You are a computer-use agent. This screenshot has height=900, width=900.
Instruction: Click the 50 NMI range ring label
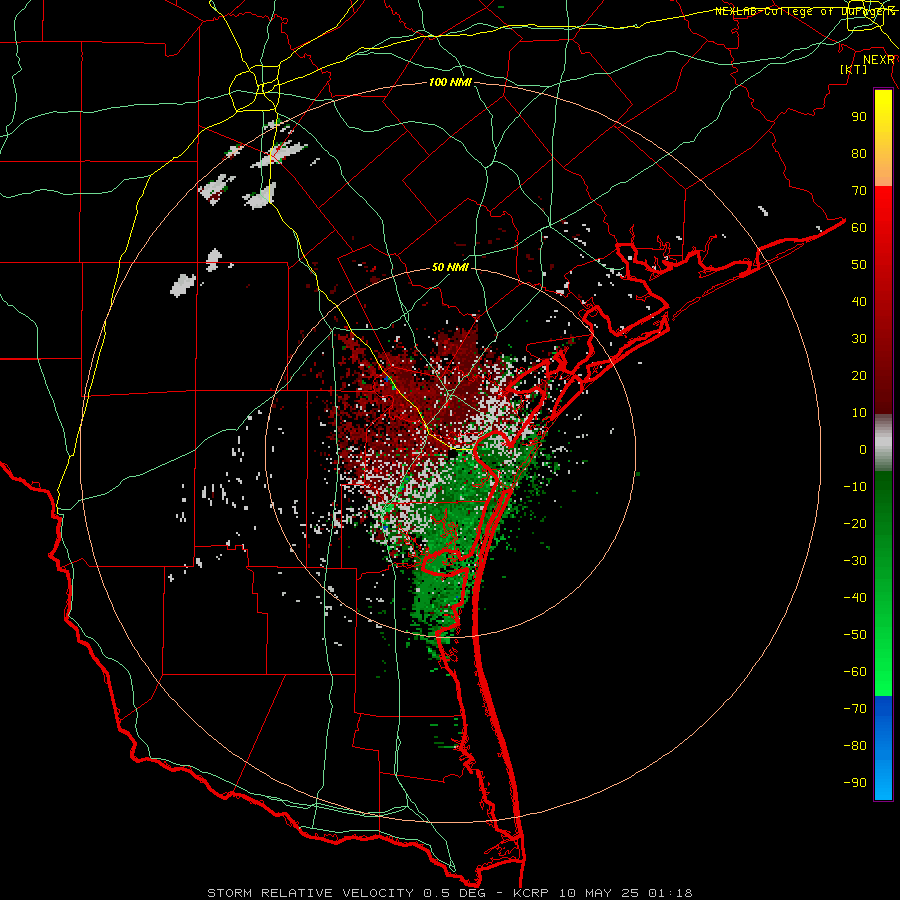coord(450,267)
